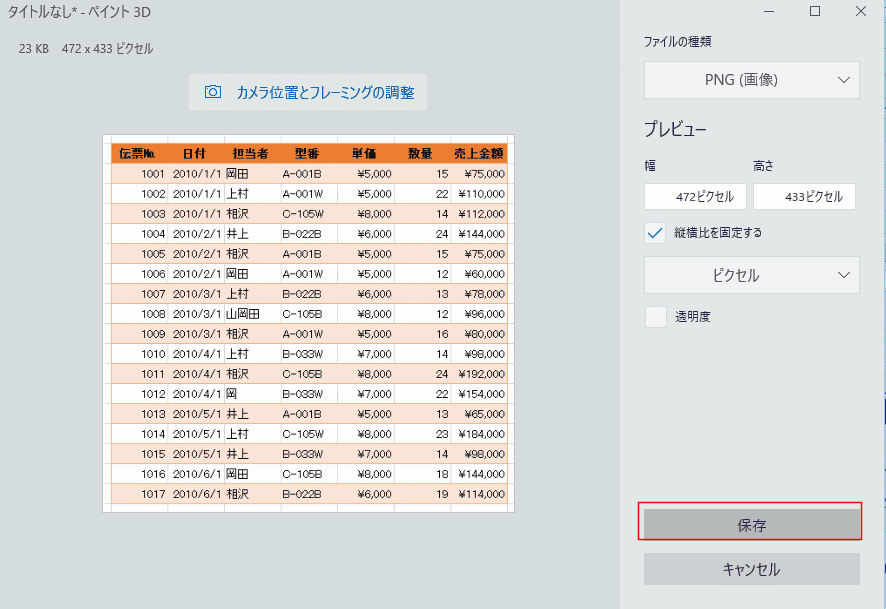Click the 保存 button
This screenshot has width=886, height=609.
coord(752,525)
